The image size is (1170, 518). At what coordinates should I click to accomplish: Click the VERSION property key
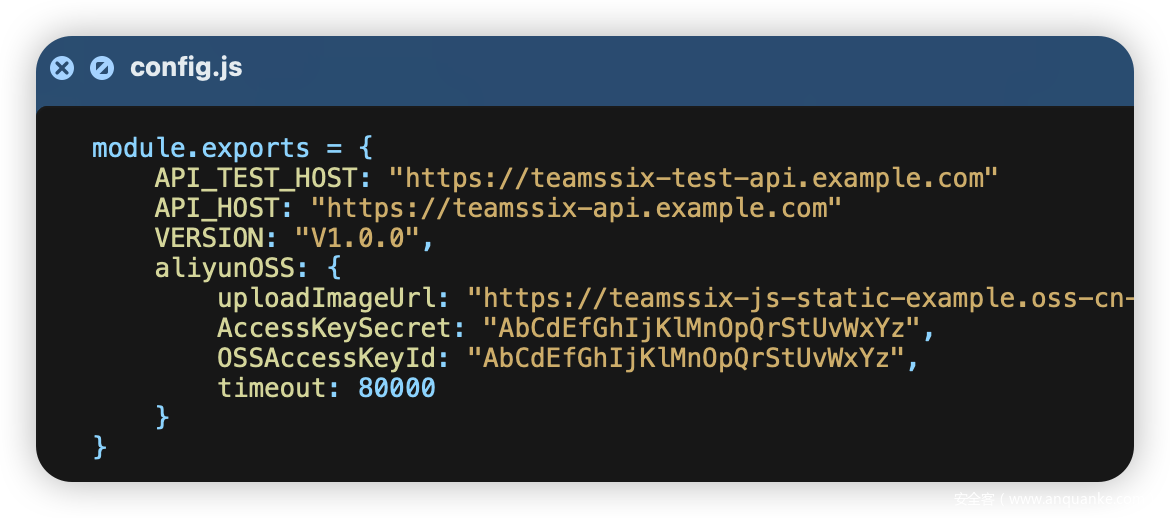[208, 239]
